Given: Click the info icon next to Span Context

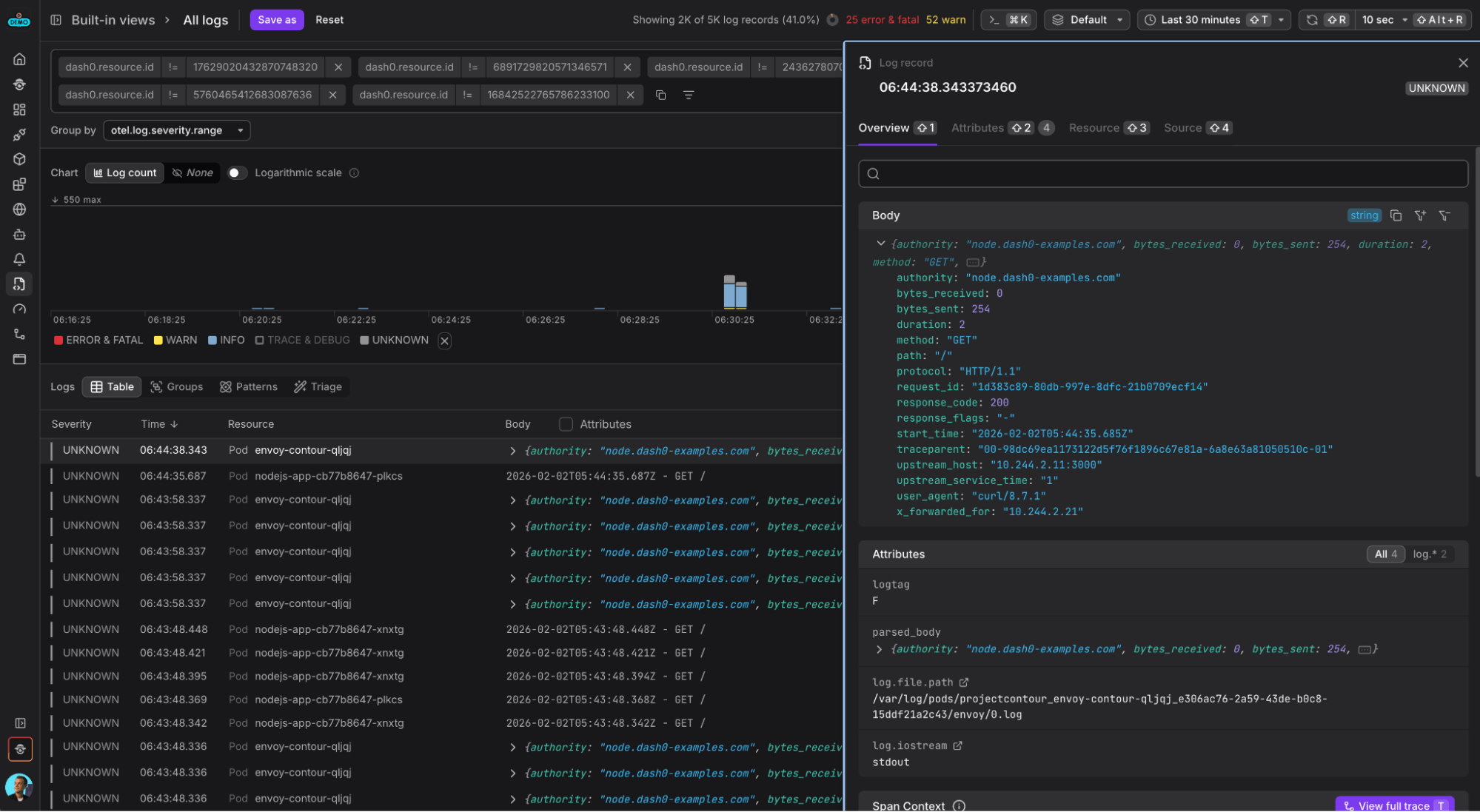Looking at the screenshot, I should [x=959, y=806].
